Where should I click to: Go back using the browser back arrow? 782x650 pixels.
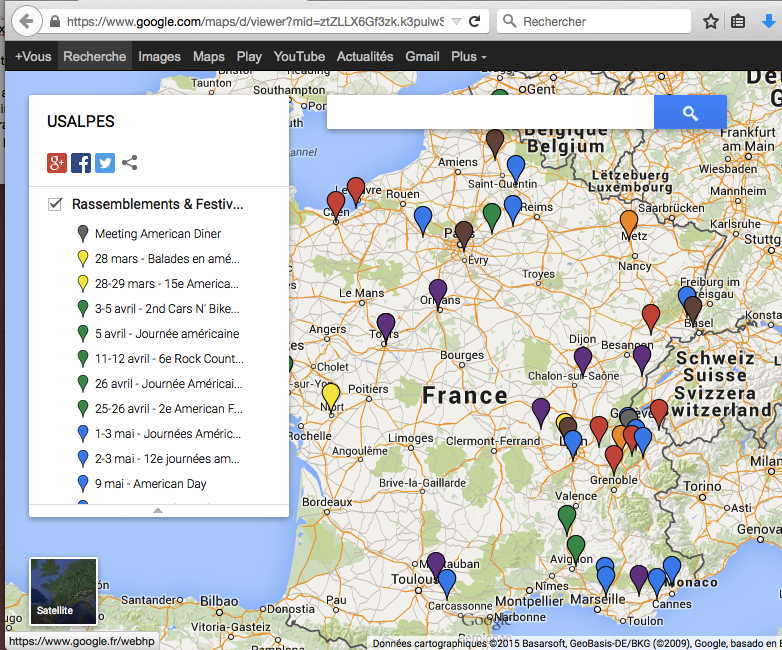pyautogui.click(x=26, y=21)
